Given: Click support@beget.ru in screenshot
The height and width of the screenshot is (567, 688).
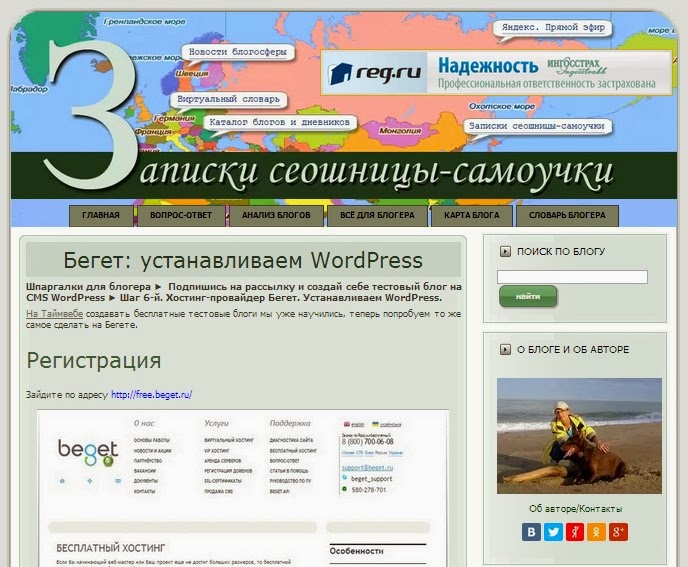Looking at the screenshot, I should (x=367, y=468).
